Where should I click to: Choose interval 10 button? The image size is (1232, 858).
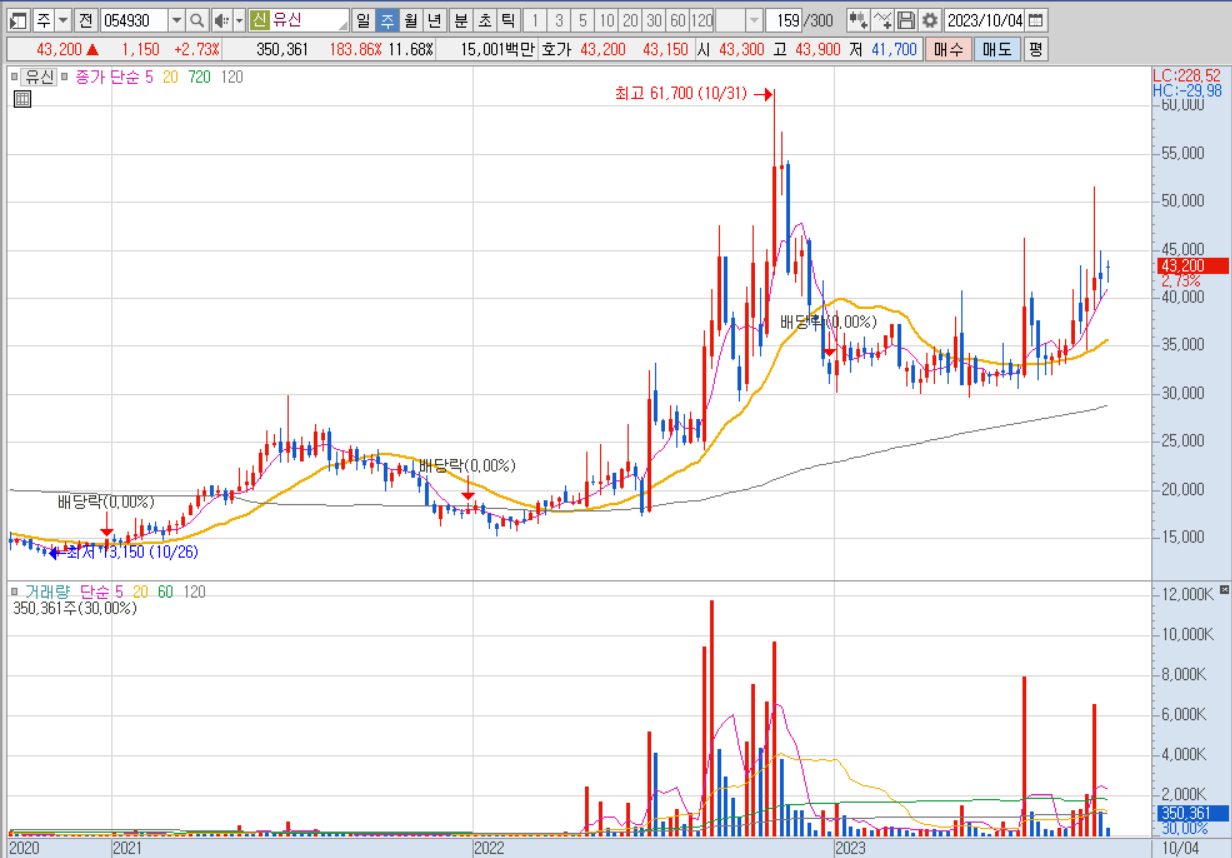coord(607,20)
